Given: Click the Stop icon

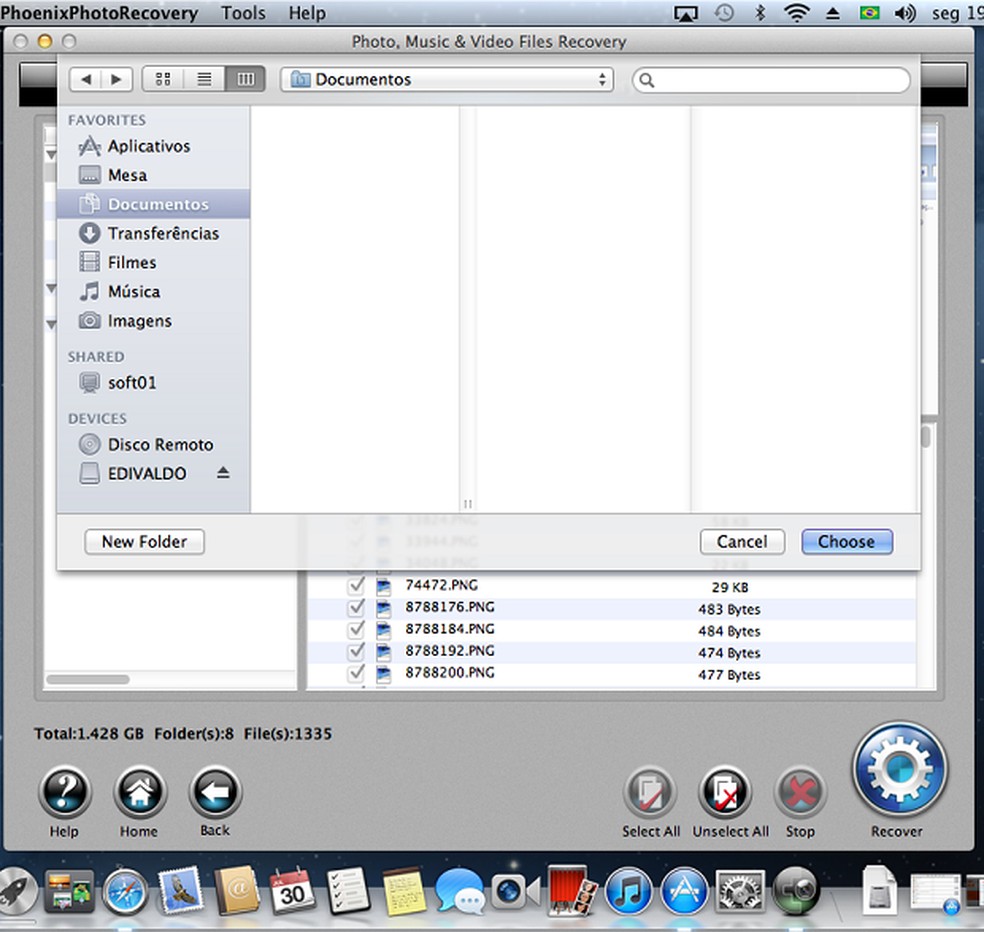Looking at the screenshot, I should [x=800, y=791].
